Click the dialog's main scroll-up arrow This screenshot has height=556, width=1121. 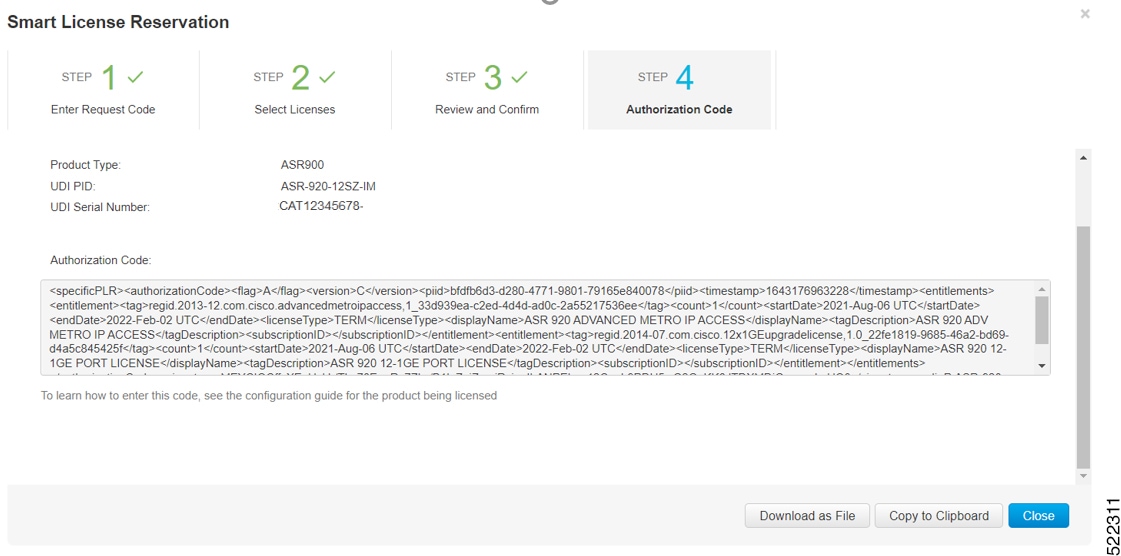pos(1083,157)
